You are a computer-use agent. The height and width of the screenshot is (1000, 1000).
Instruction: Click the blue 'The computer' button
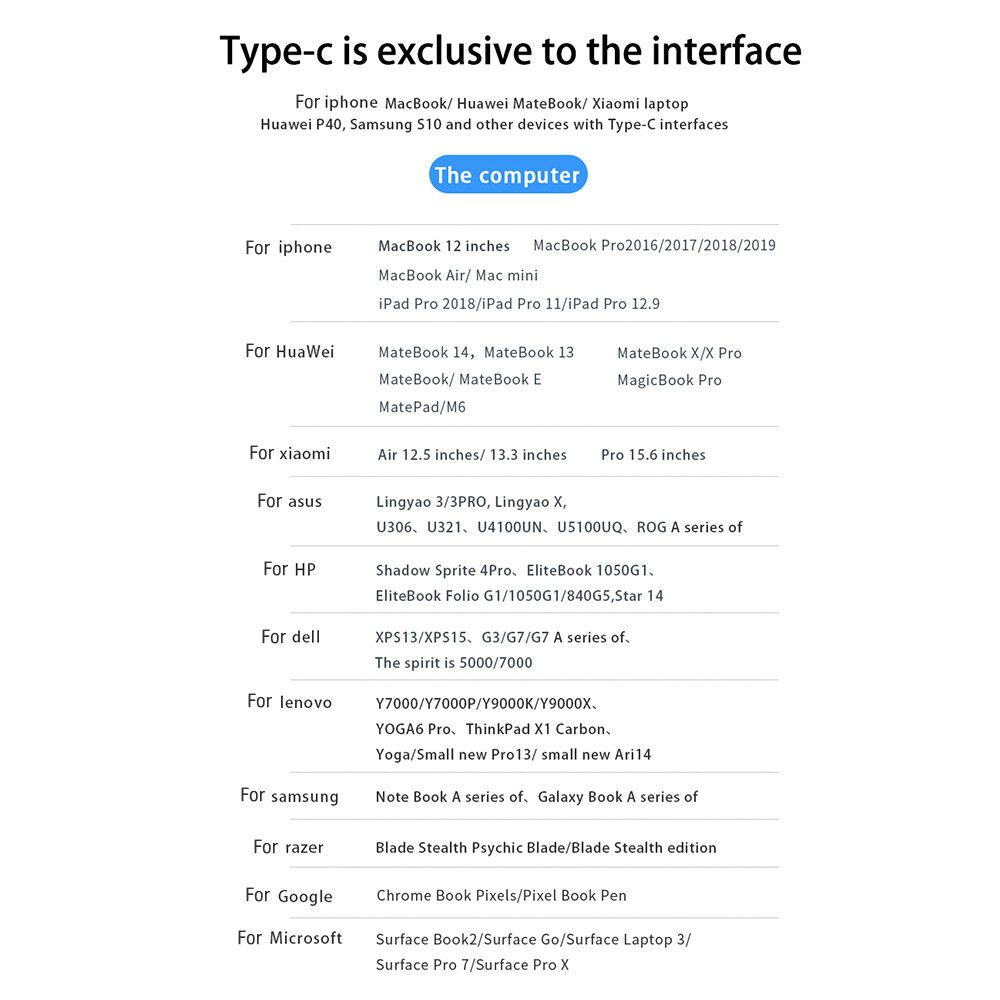tap(508, 174)
